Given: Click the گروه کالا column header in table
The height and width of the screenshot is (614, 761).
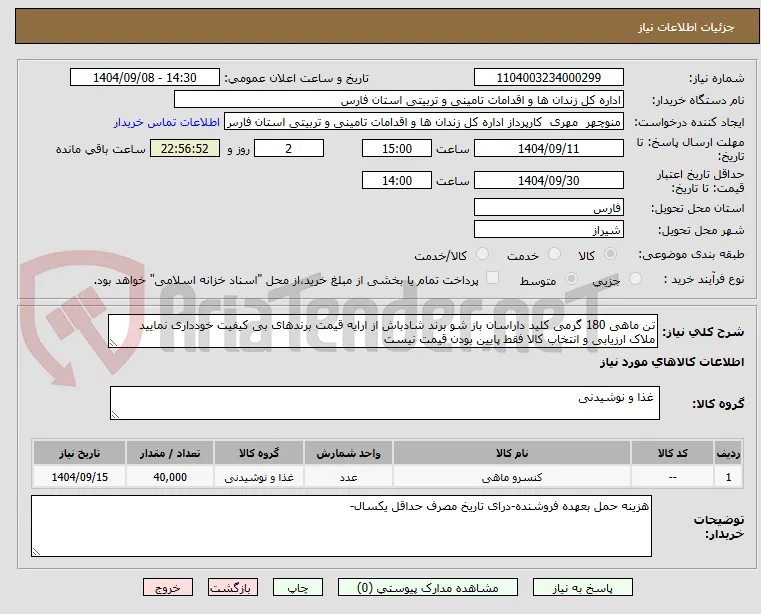Looking at the screenshot, I should point(259,453).
